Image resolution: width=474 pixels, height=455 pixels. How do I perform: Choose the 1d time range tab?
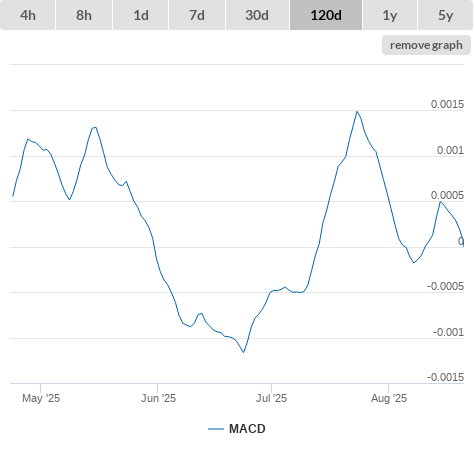[x=141, y=15]
